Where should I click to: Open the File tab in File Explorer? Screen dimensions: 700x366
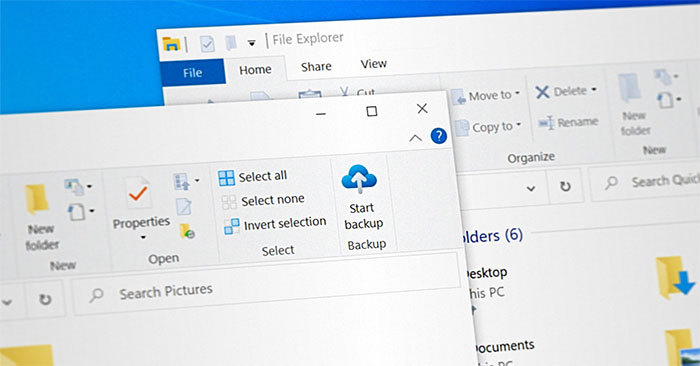192,72
